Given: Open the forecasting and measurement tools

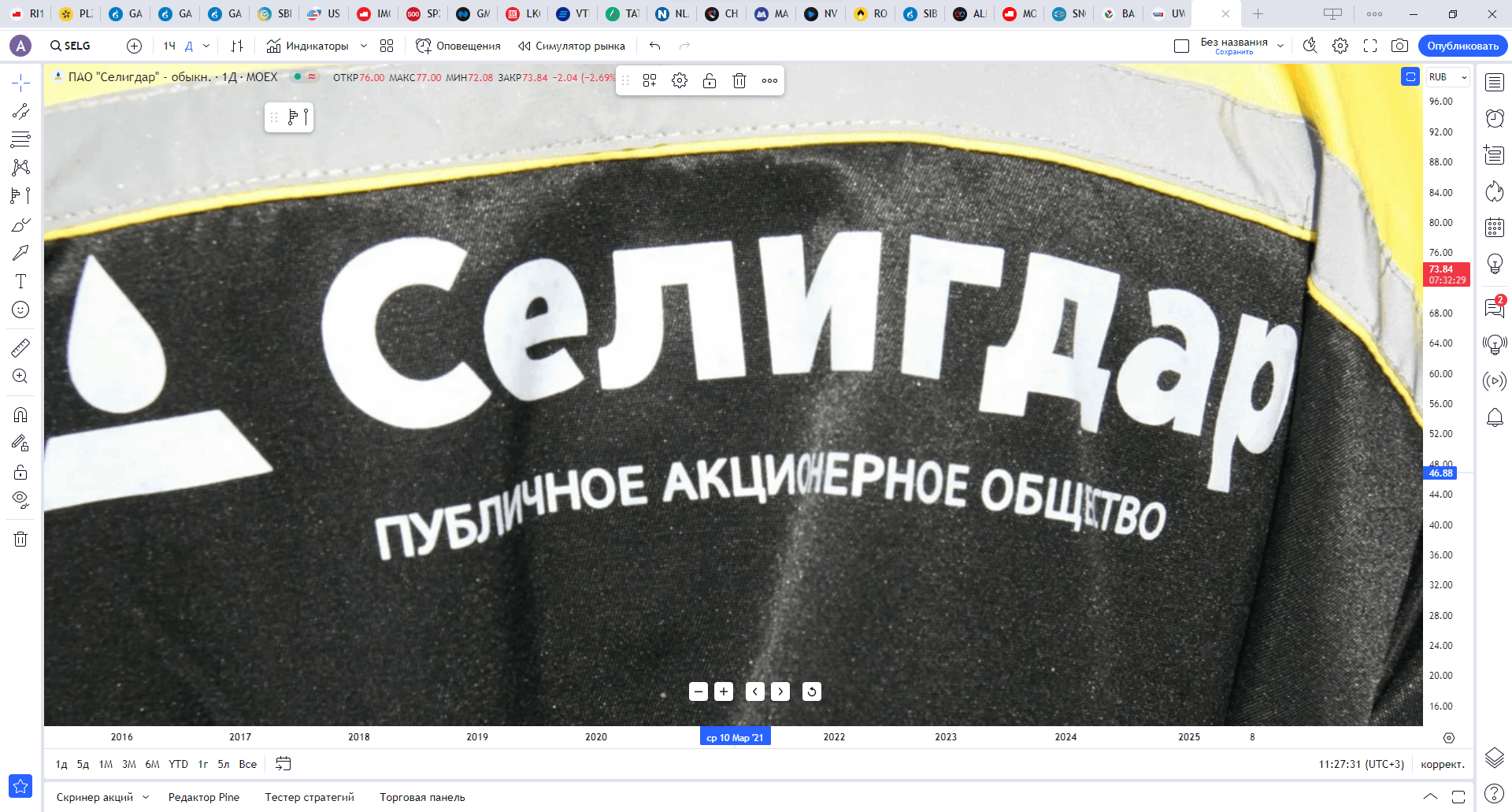Looking at the screenshot, I should click(20, 195).
